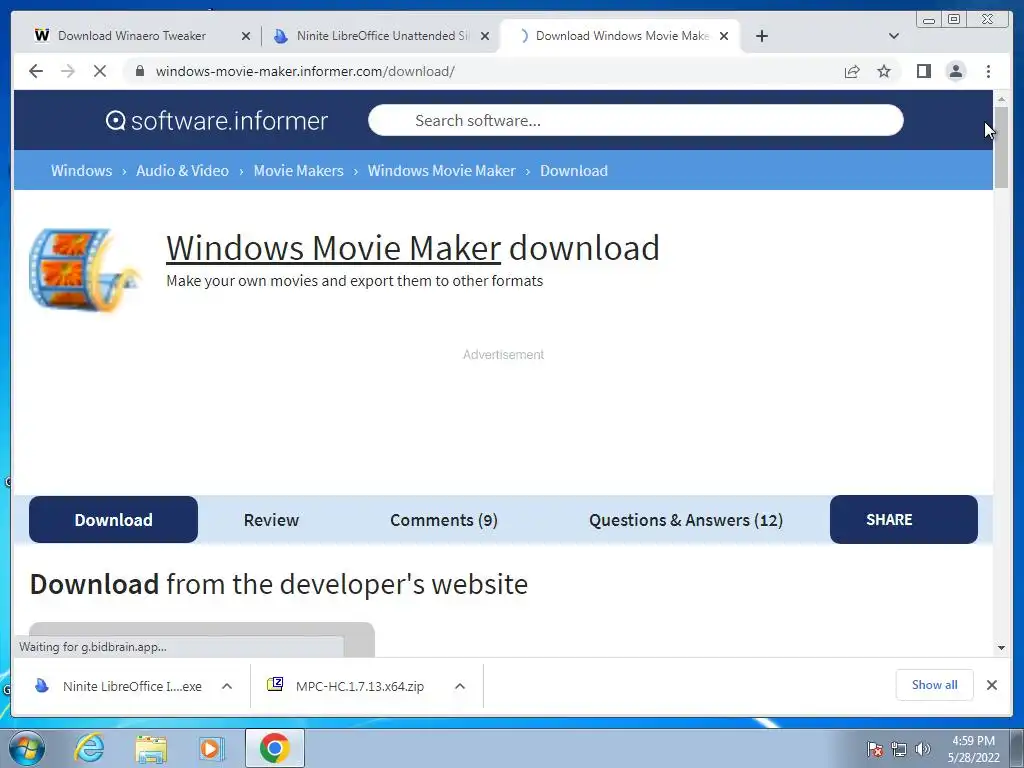
Task: Switch to Ninite LibreOffice Unattended tab
Action: (382, 36)
